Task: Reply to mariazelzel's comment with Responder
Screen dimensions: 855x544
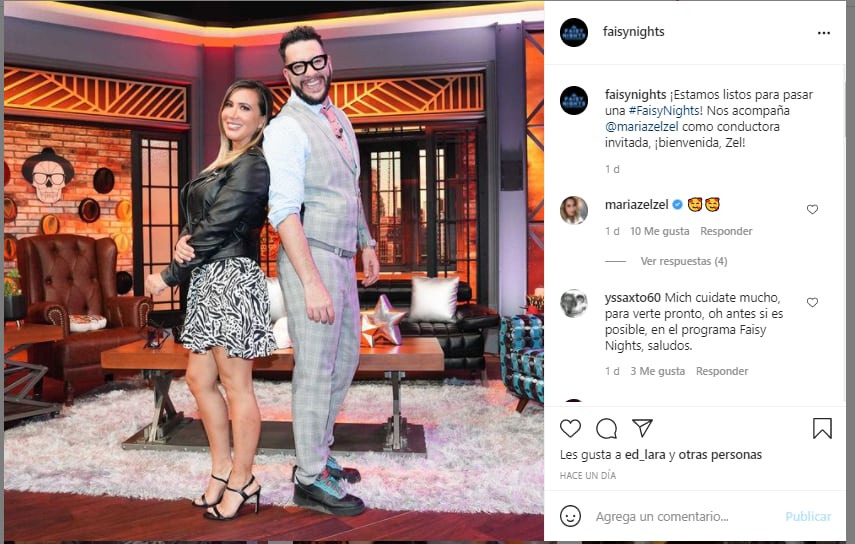Action: [x=726, y=231]
